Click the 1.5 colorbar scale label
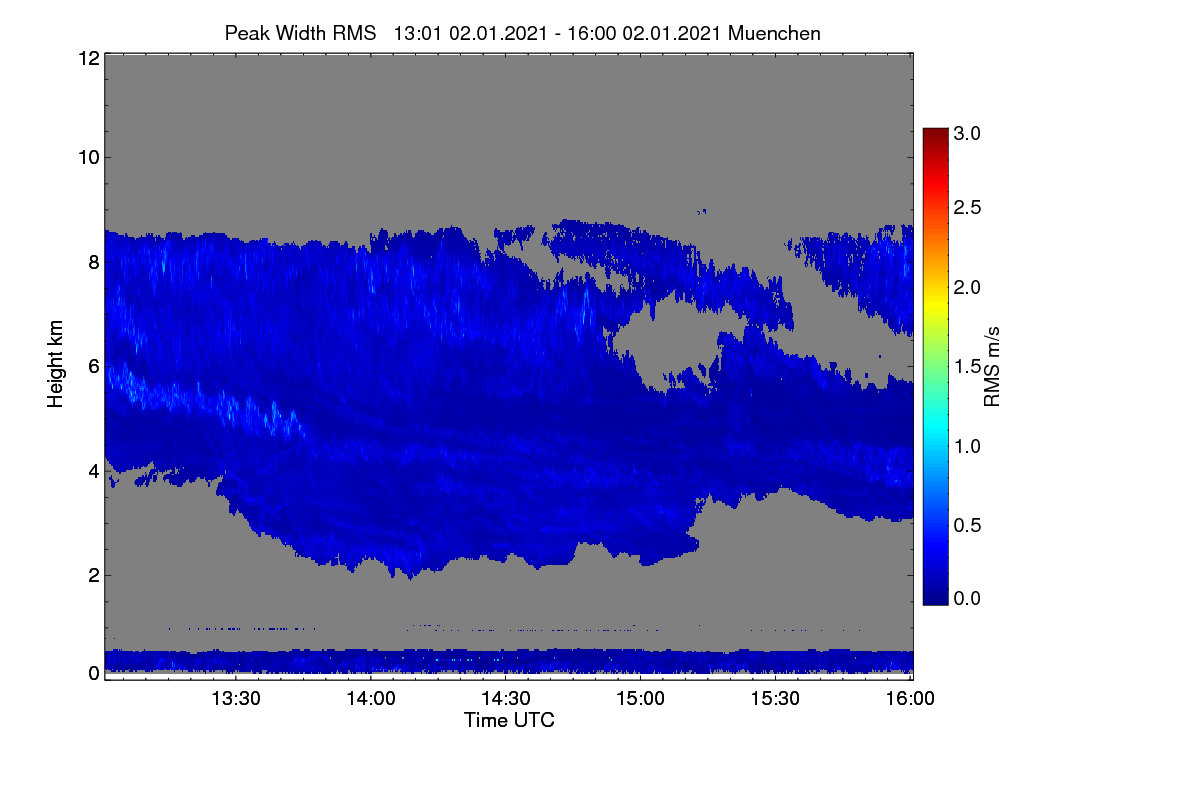The image size is (1200, 800). (968, 367)
